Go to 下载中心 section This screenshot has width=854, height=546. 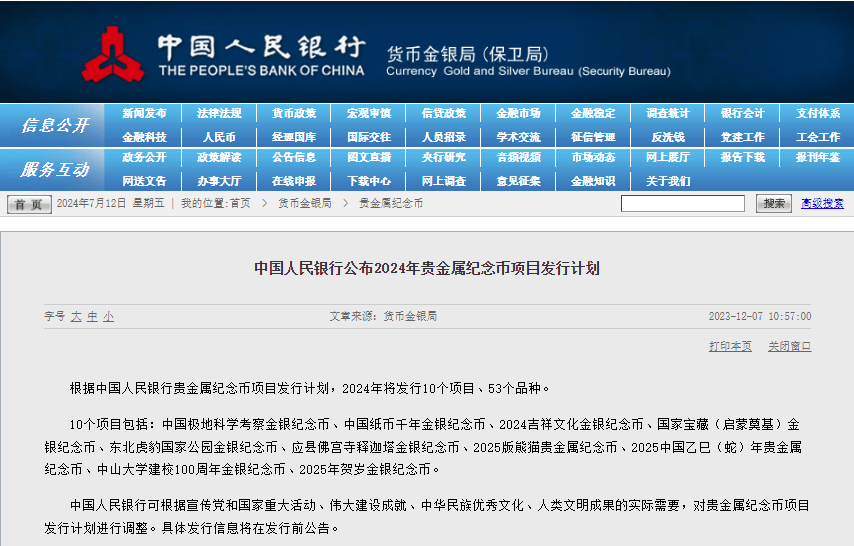pos(369,181)
